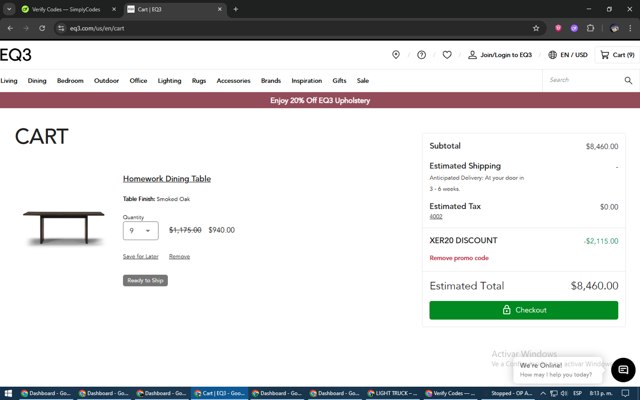Open the Accessories menu
This screenshot has width=640, height=400.
coord(233,81)
